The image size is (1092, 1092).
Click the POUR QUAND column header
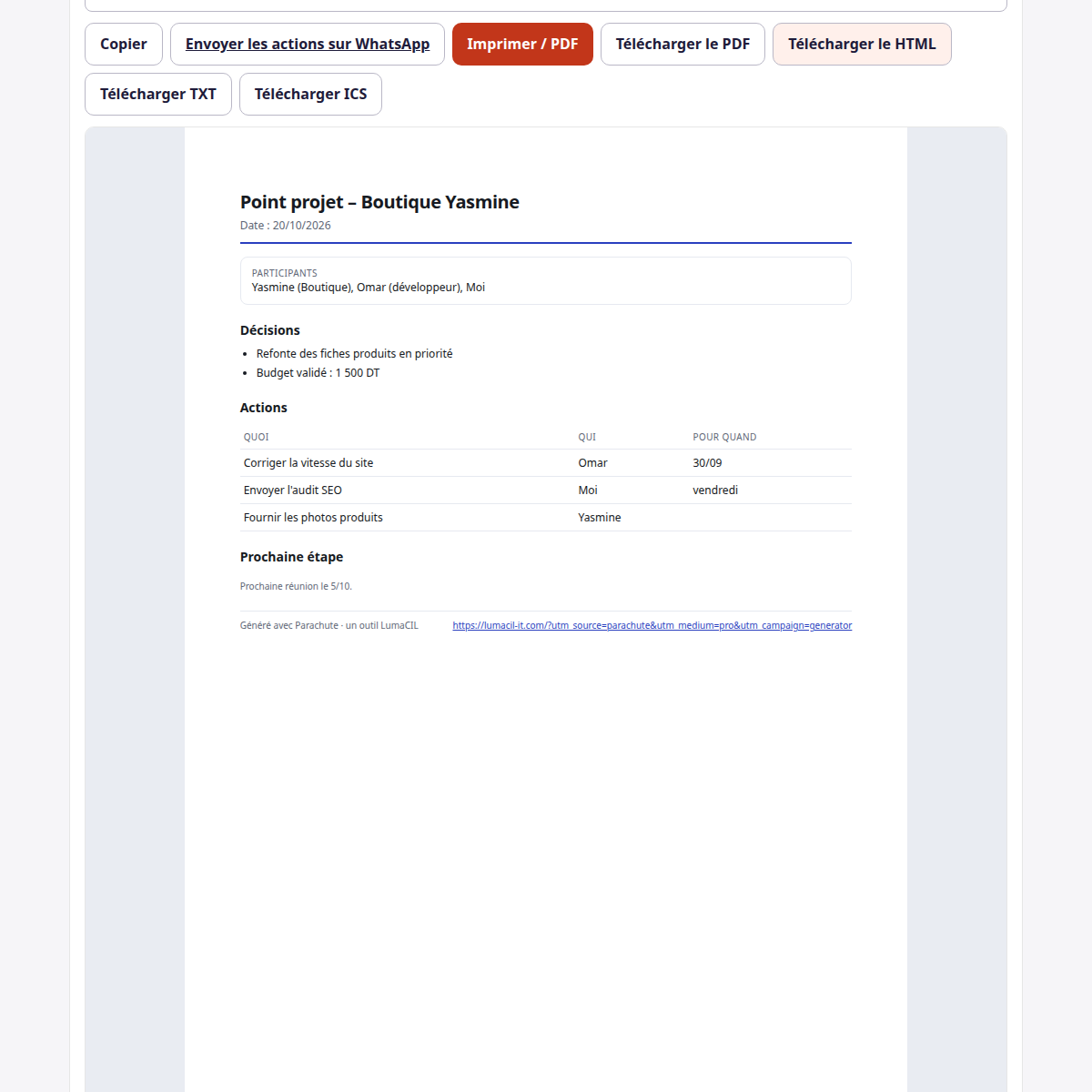pos(724,437)
